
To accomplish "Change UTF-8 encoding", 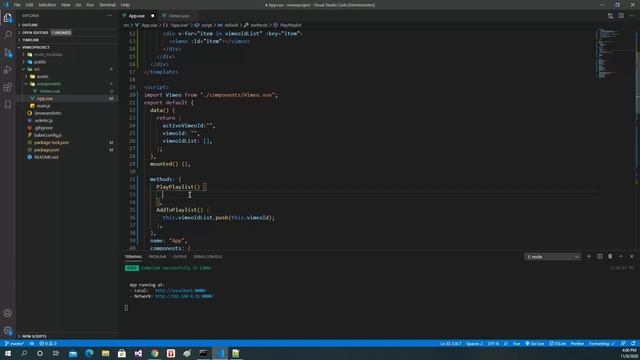I will [x=493, y=344].
